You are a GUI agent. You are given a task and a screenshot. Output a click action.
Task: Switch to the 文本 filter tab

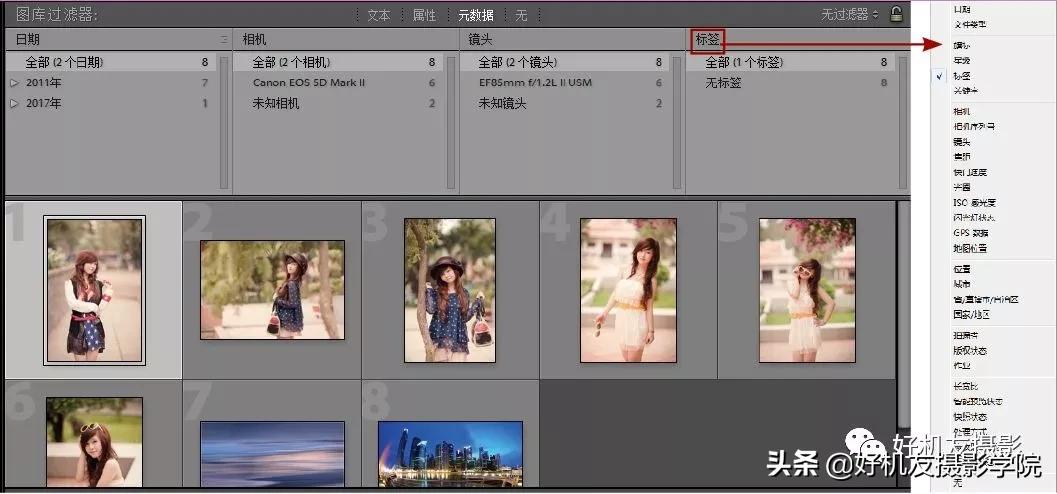(378, 15)
